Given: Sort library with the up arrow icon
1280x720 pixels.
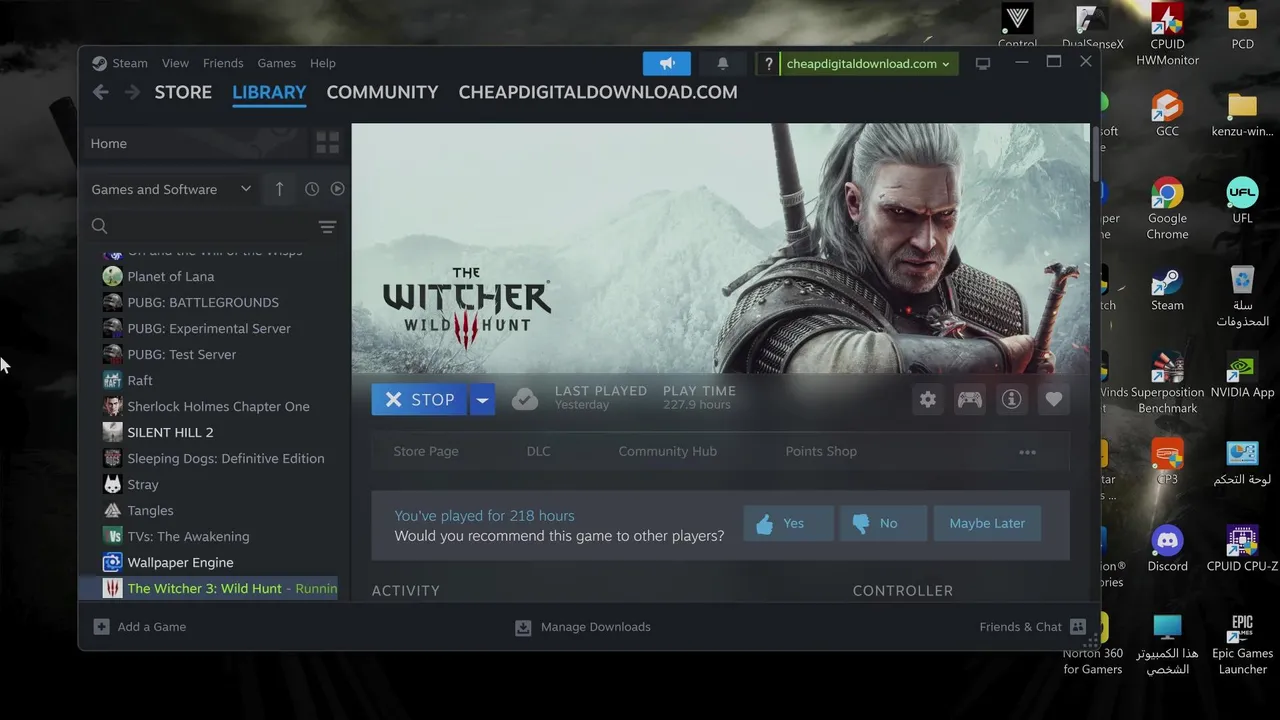Looking at the screenshot, I should click(x=279, y=189).
